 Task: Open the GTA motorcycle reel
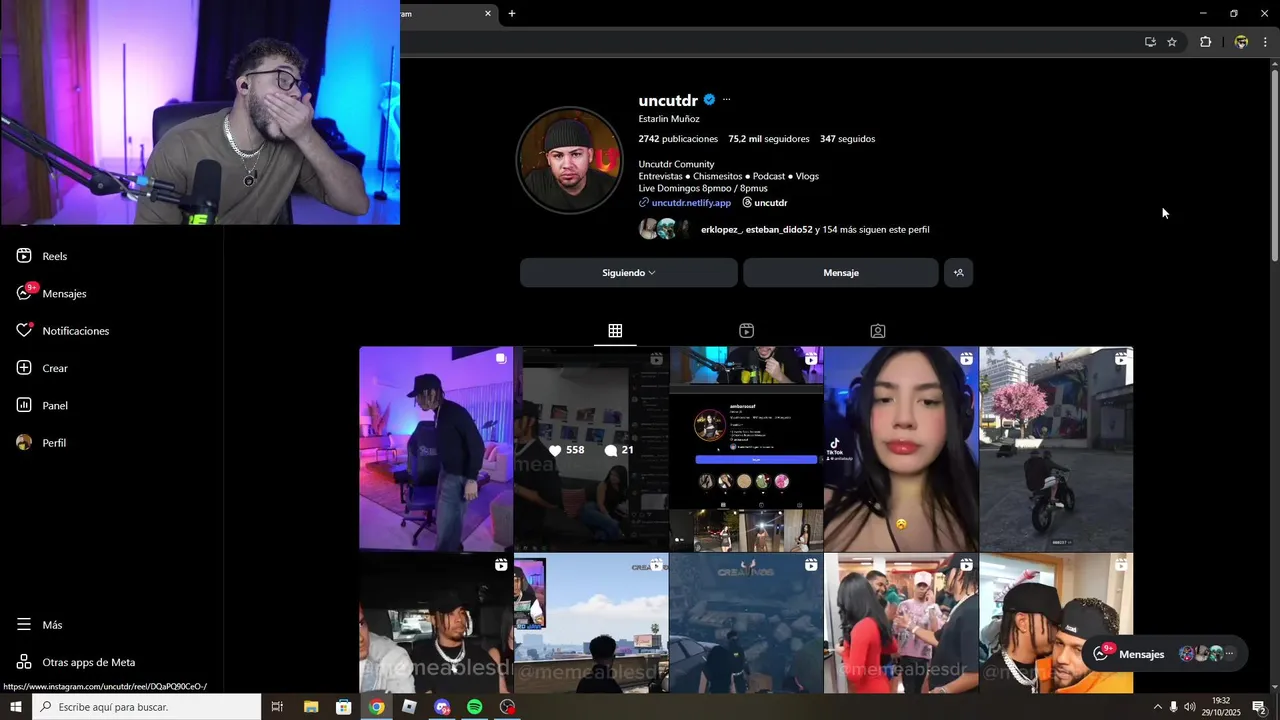click(x=1056, y=449)
